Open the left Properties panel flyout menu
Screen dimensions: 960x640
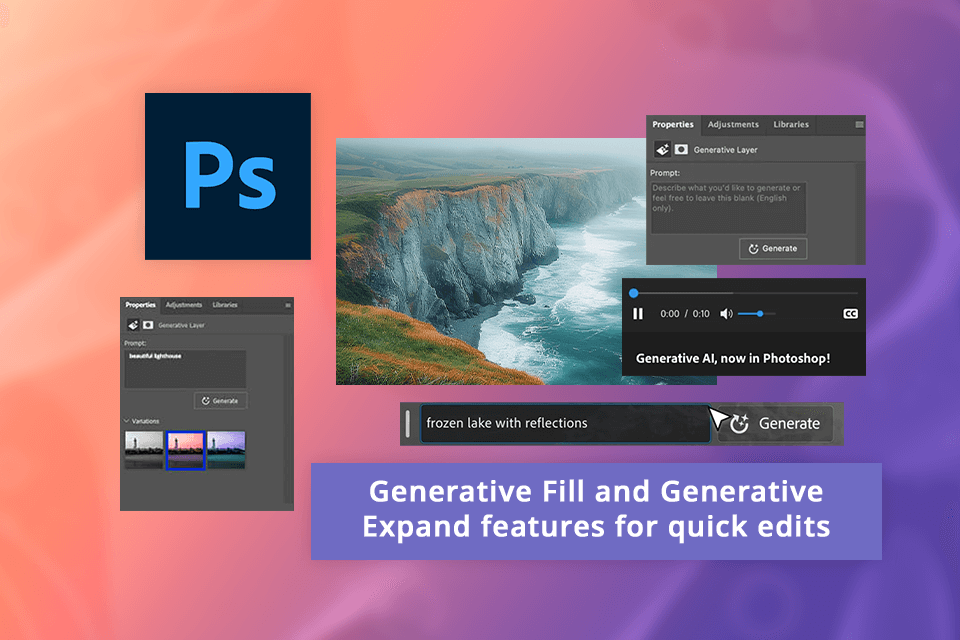288,305
